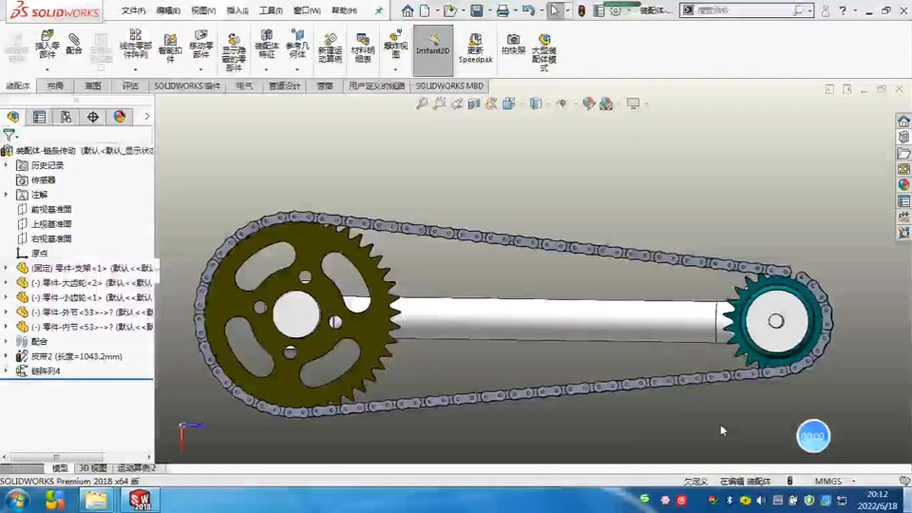Screen dimensions: 912x513
Task: Expand the 零件-外节<53> component
Action: click(6, 312)
